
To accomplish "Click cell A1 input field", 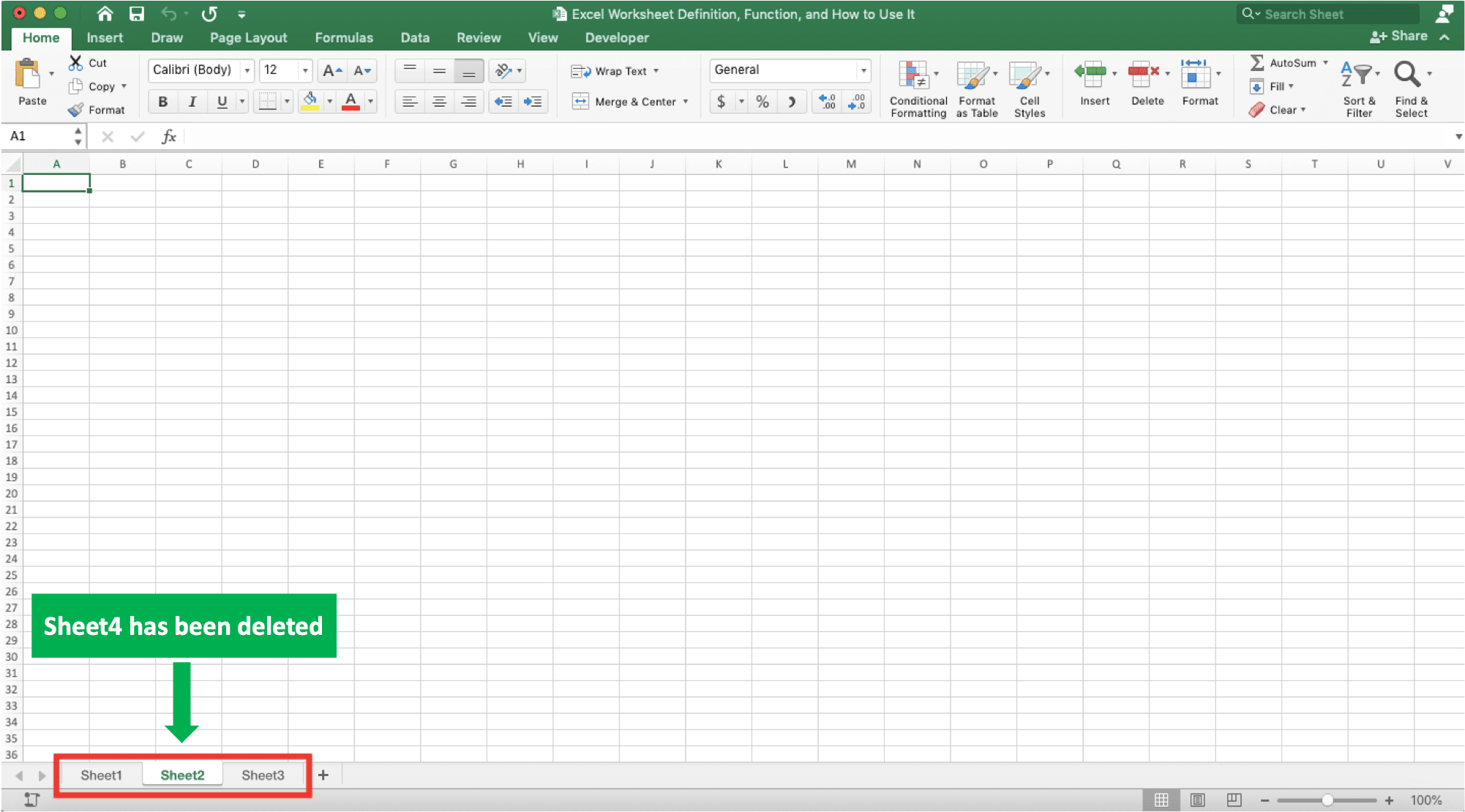I will tap(56, 182).
